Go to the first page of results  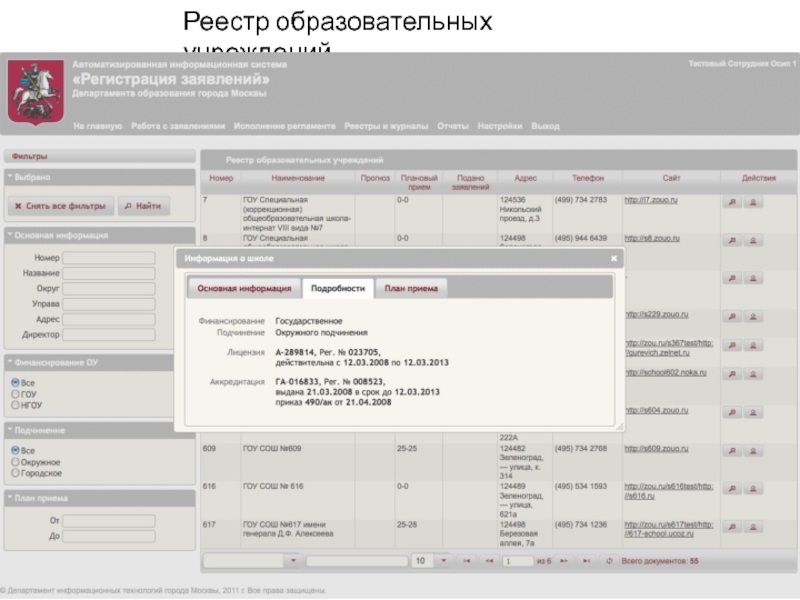point(466,561)
